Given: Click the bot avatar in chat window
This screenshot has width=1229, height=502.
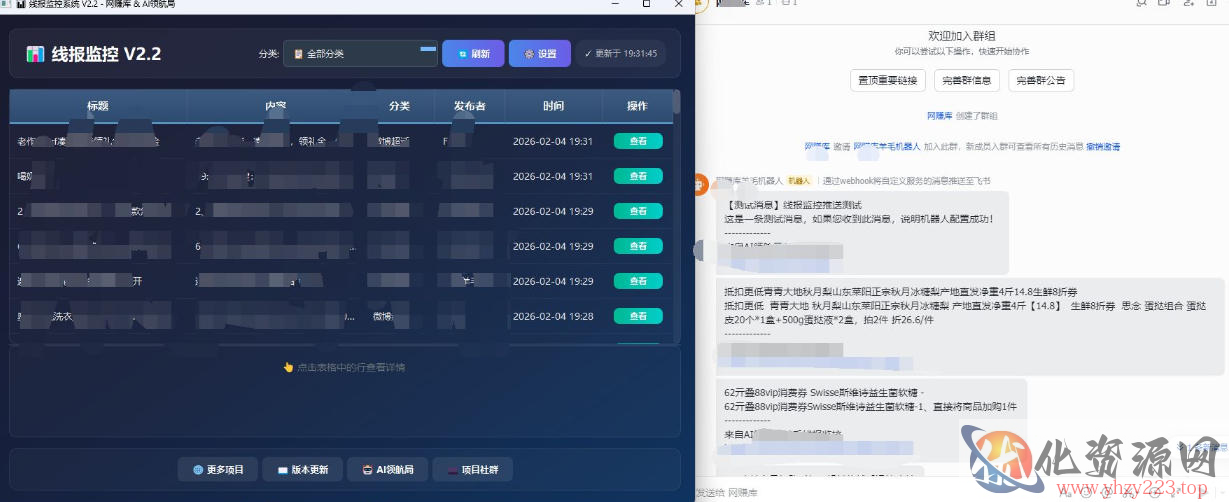Looking at the screenshot, I should 702,184.
